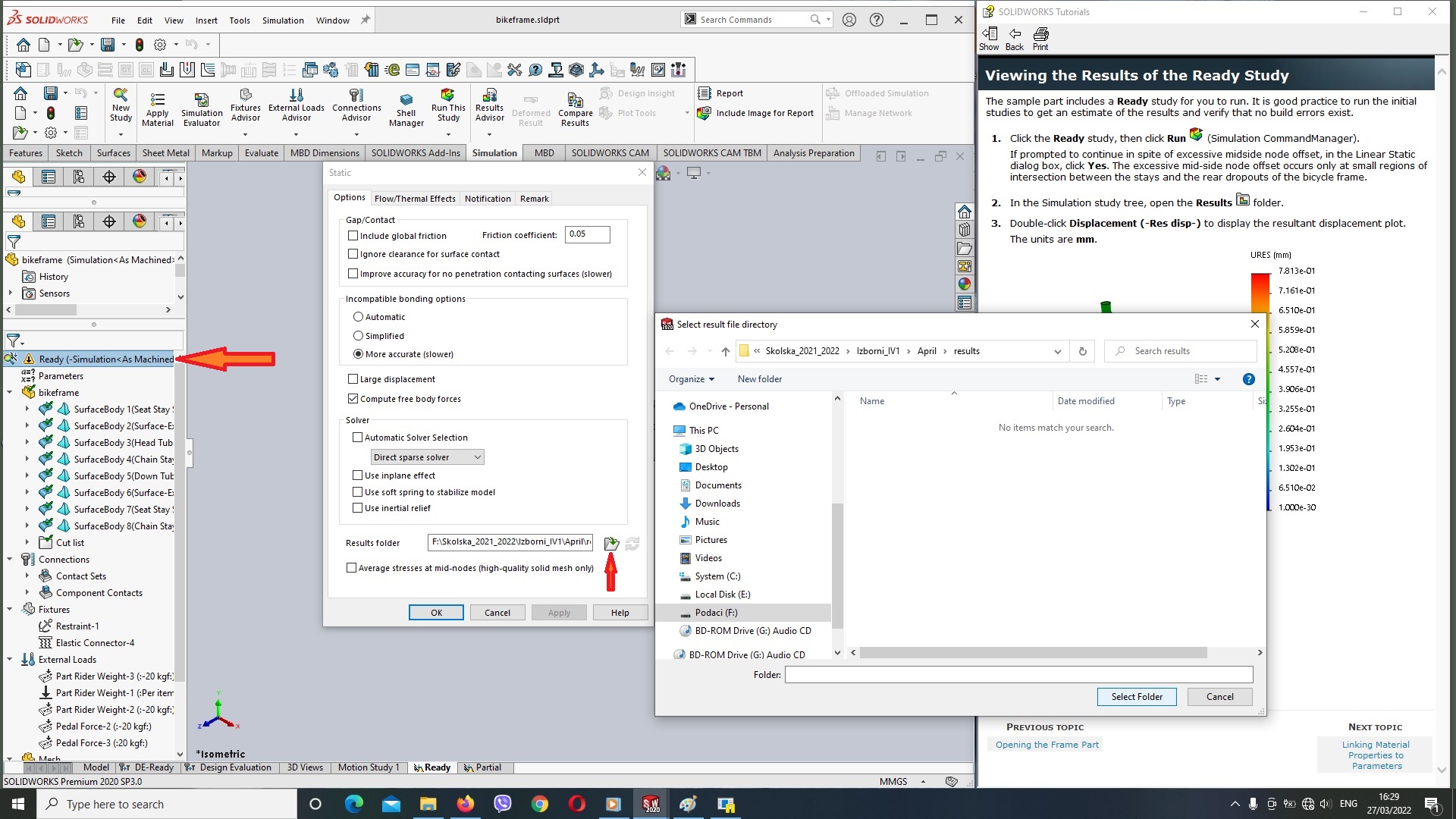
Task: Open Firefox from the taskbar
Action: (x=465, y=804)
